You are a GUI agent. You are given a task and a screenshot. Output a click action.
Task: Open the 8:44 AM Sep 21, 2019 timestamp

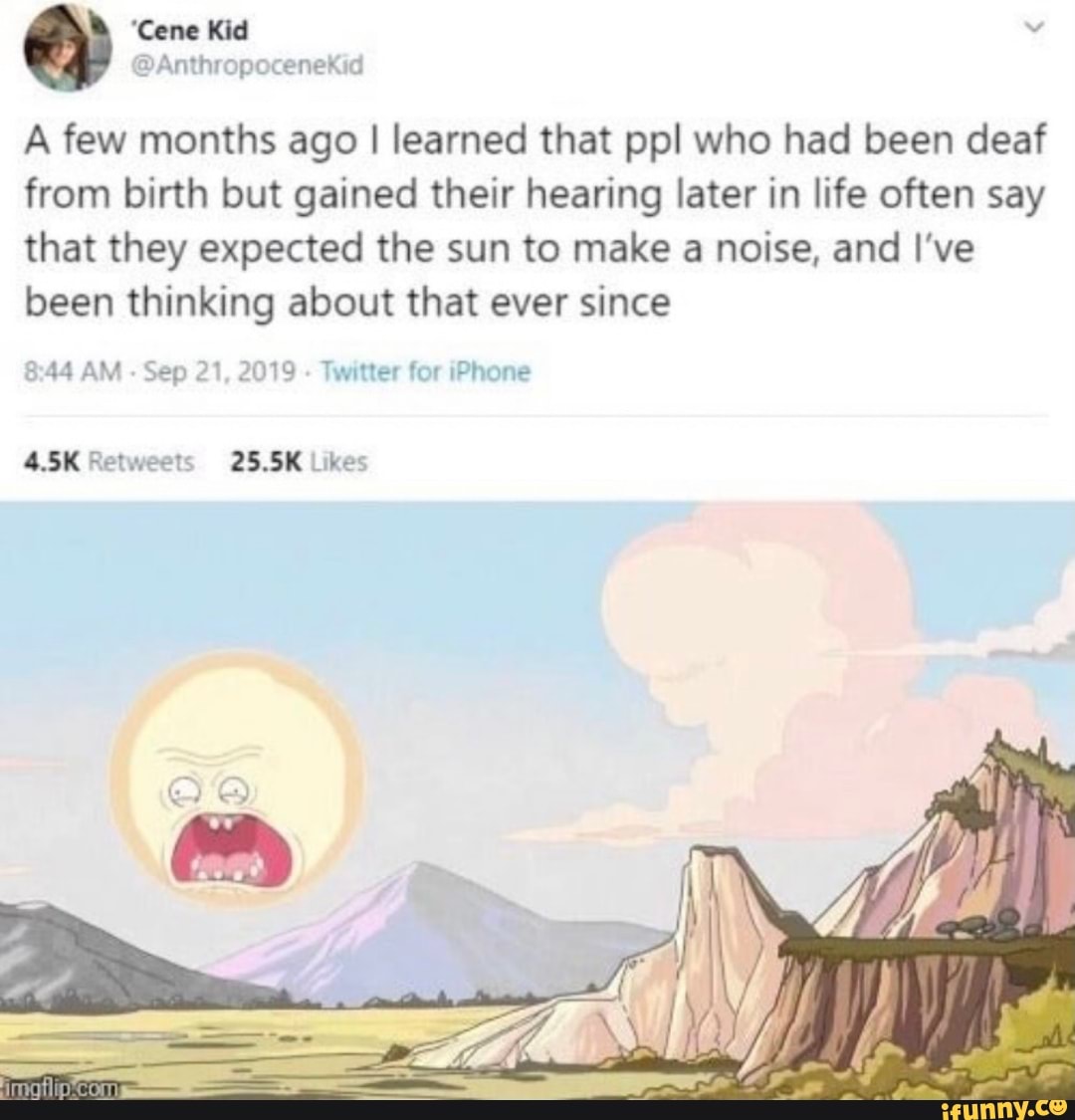pos(160,372)
